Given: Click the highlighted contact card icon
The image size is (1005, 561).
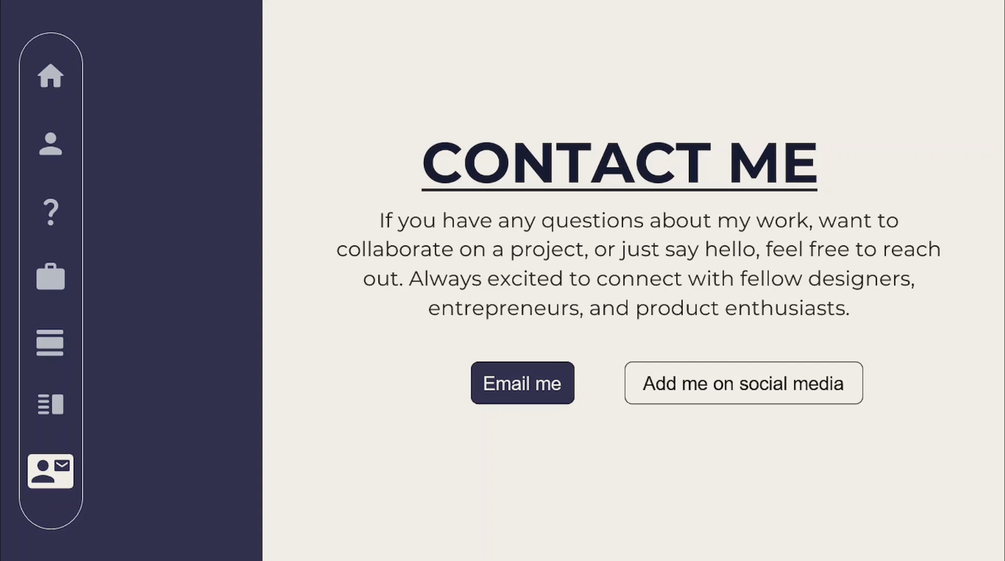Looking at the screenshot, I should [51, 471].
